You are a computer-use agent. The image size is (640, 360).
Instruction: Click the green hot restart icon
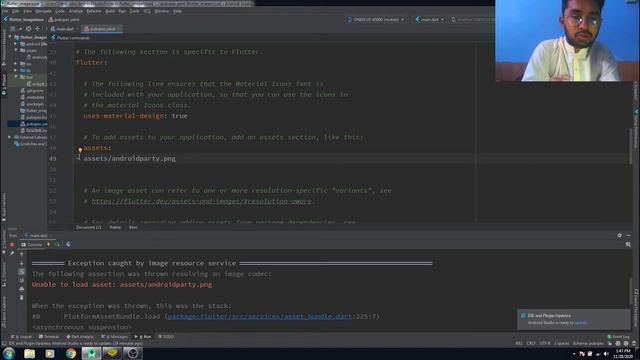tap(57, 244)
